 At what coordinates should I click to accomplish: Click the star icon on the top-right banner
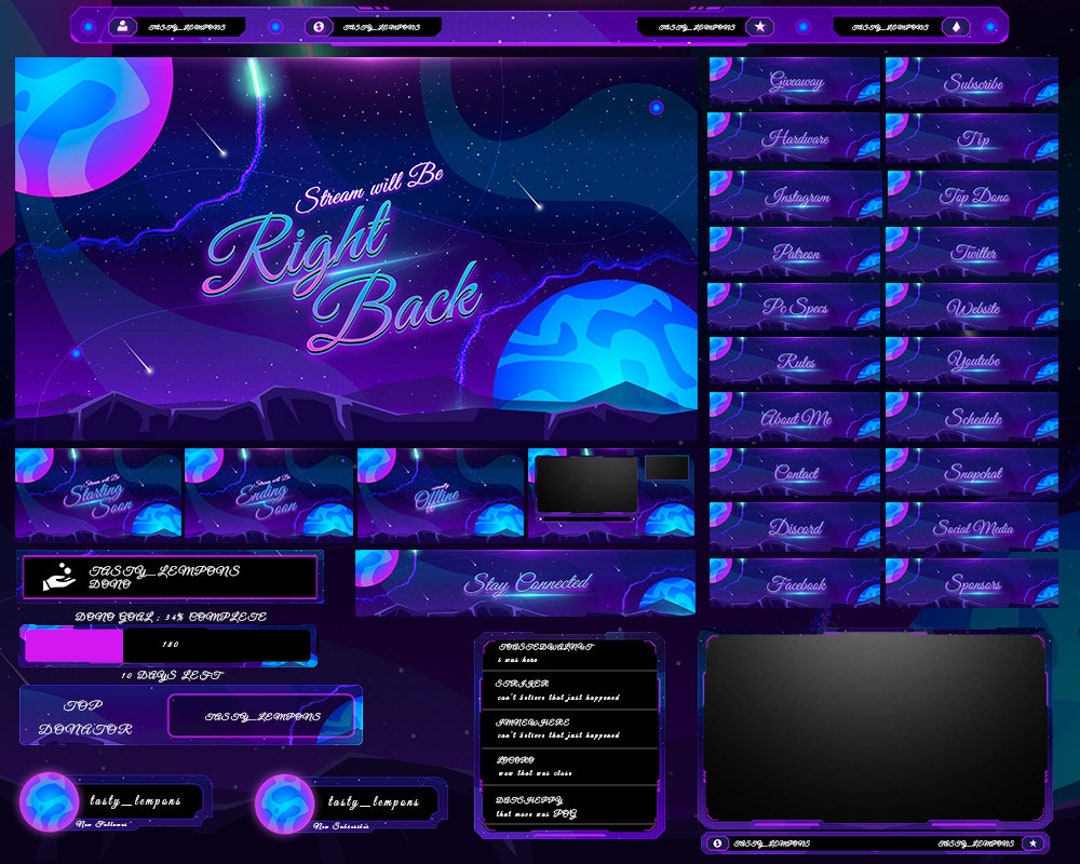tap(761, 23)
